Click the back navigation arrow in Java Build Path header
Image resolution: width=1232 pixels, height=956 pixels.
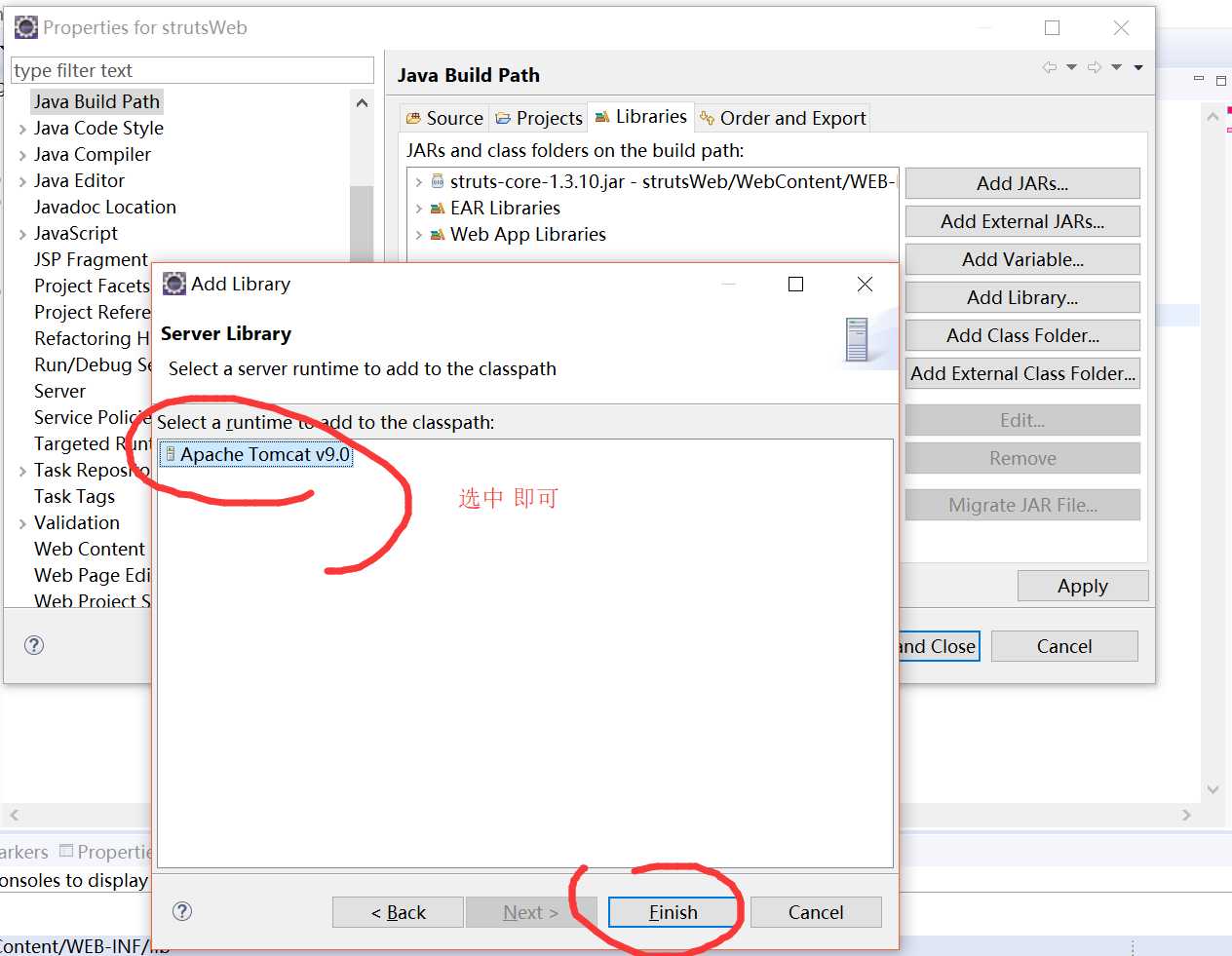coord(1050,67)
